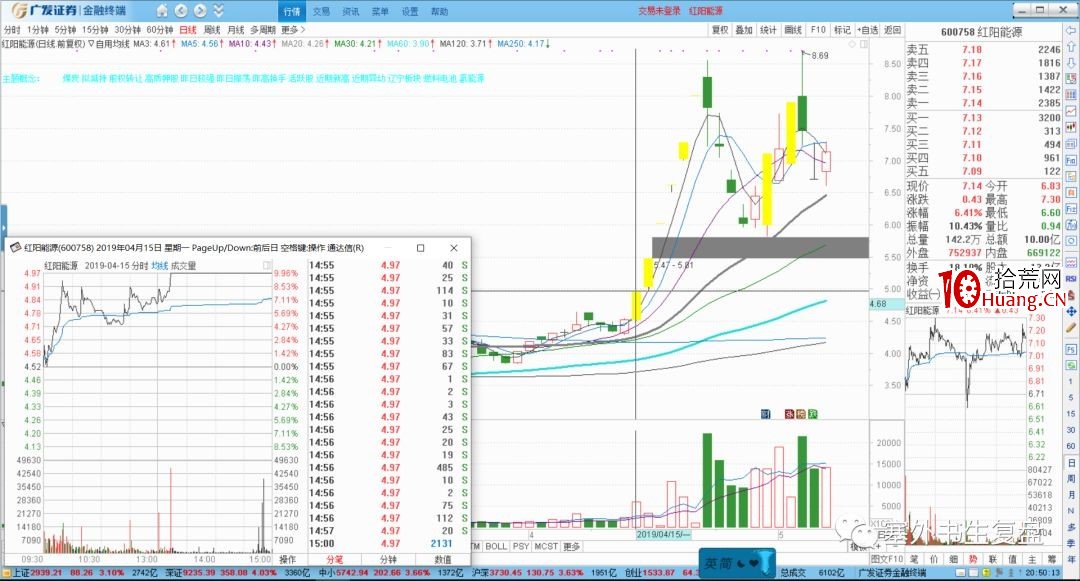Select 笔 tab below mini chart
The width and height of the screenshot is (1080, 581).
pos(914,559)
